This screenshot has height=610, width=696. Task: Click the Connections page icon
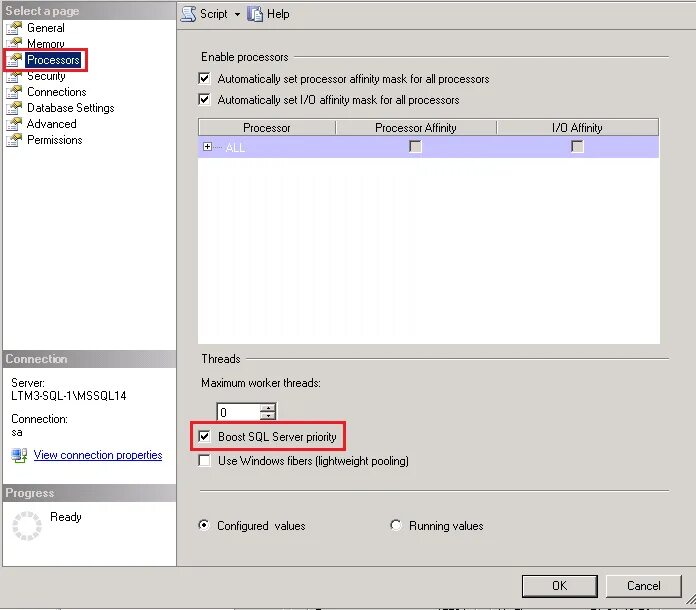click(x=14, y=92)
